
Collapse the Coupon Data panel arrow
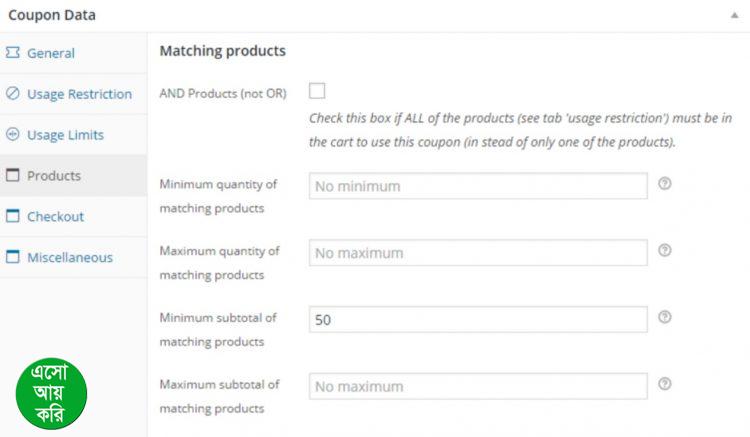click(x=733, y=16)
